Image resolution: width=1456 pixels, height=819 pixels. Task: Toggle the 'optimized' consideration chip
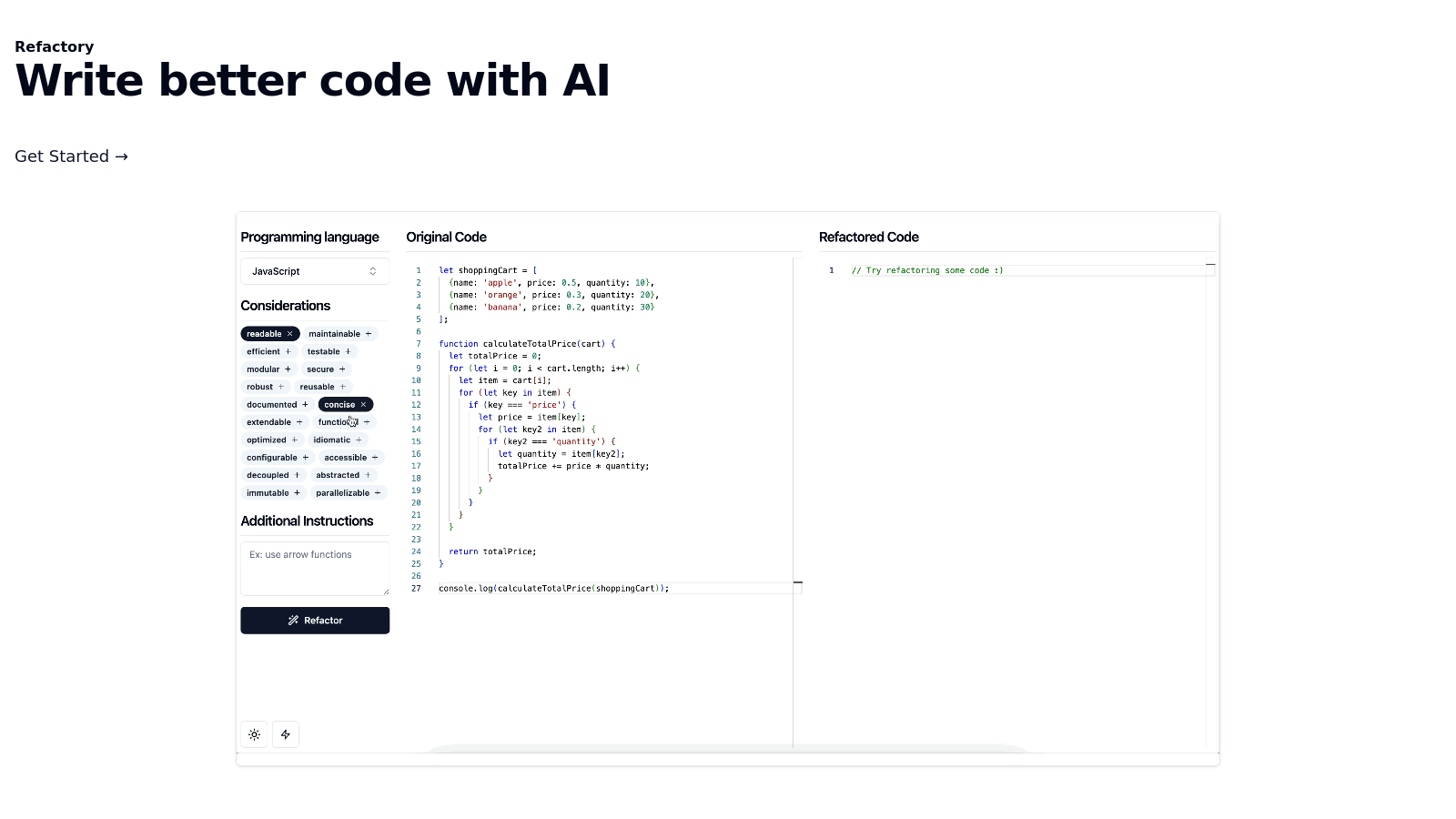tap(272, 440)
